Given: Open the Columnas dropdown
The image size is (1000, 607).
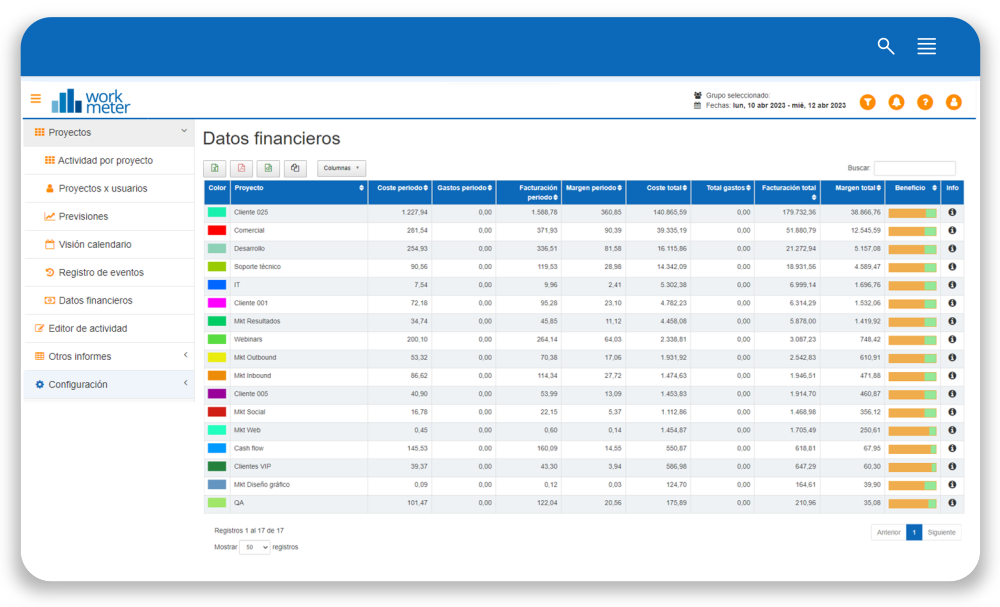Looking at the screenshot, I should 341,169.
